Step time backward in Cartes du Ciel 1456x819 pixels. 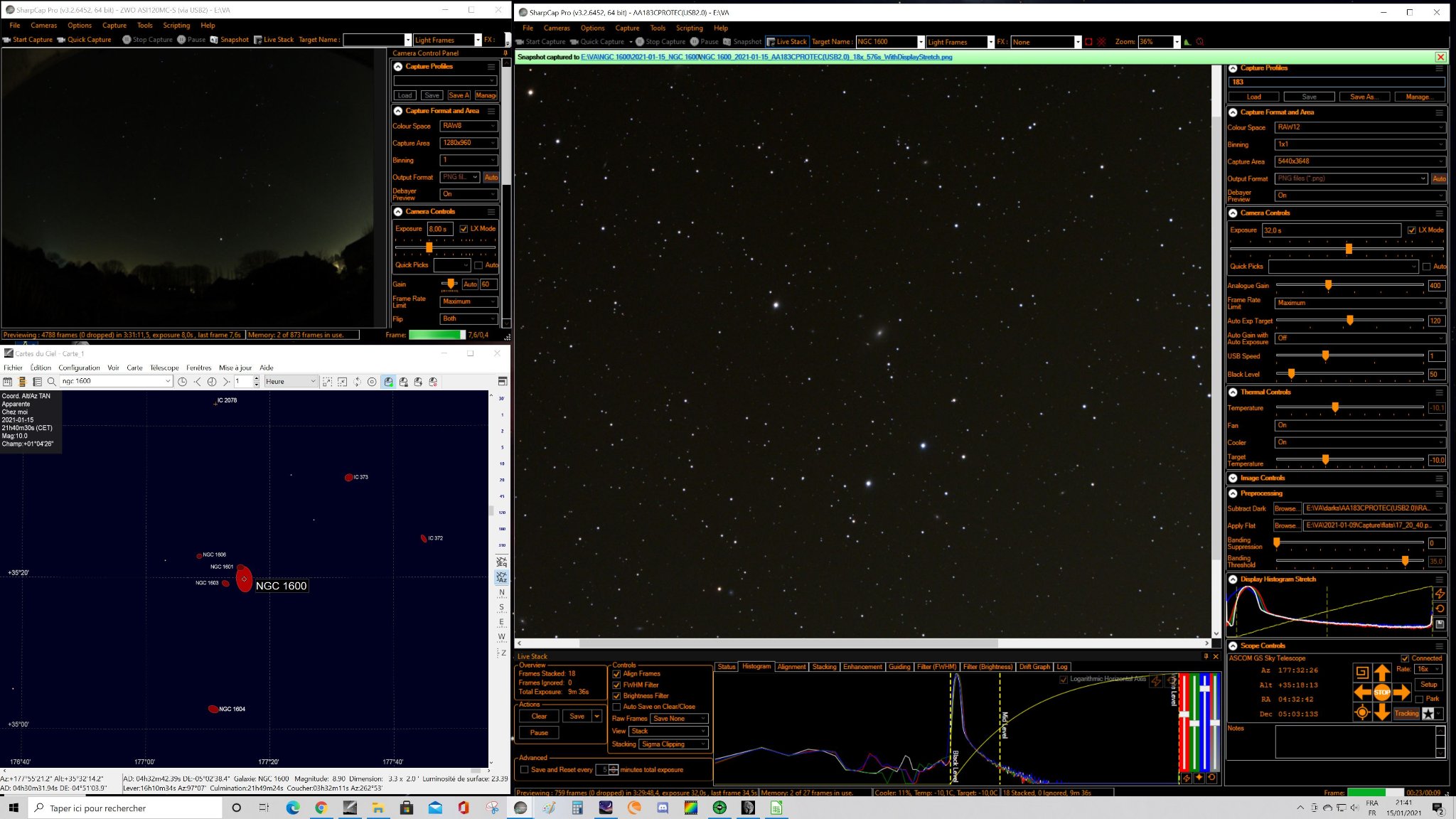point(197,382)
